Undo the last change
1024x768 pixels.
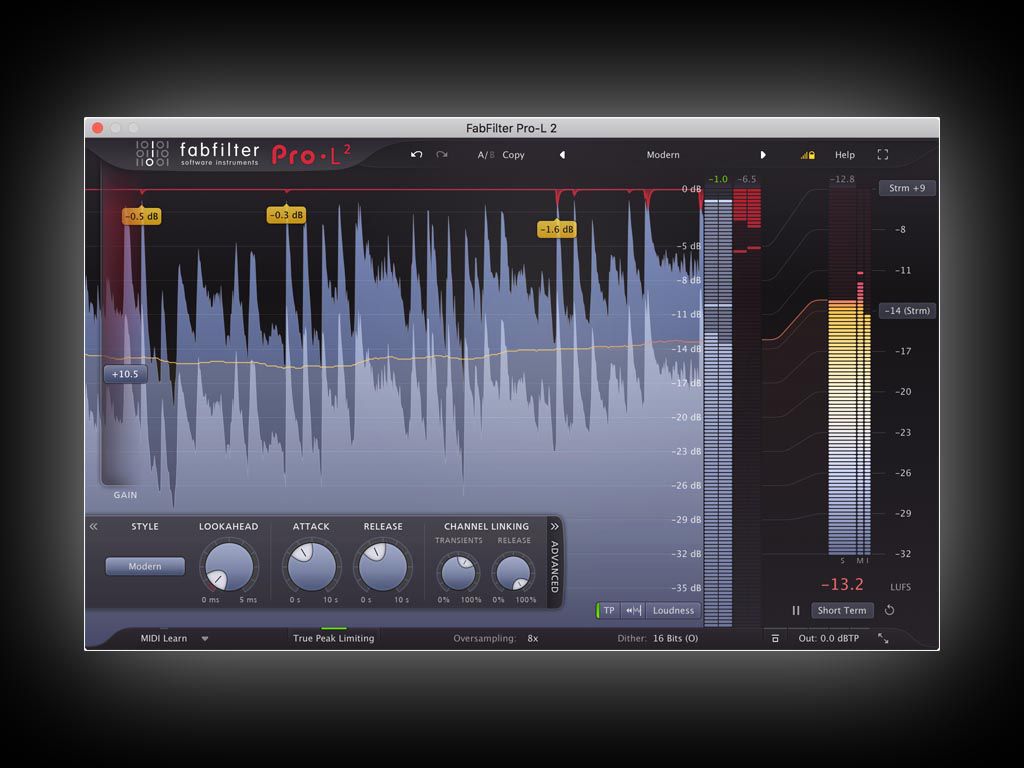click(417, 155)
